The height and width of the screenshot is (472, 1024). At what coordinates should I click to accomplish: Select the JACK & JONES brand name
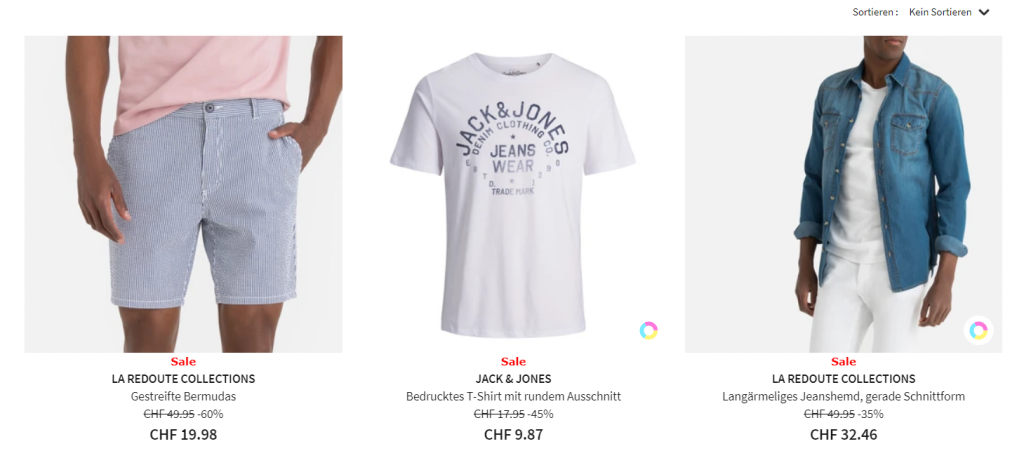pos(513,379)
